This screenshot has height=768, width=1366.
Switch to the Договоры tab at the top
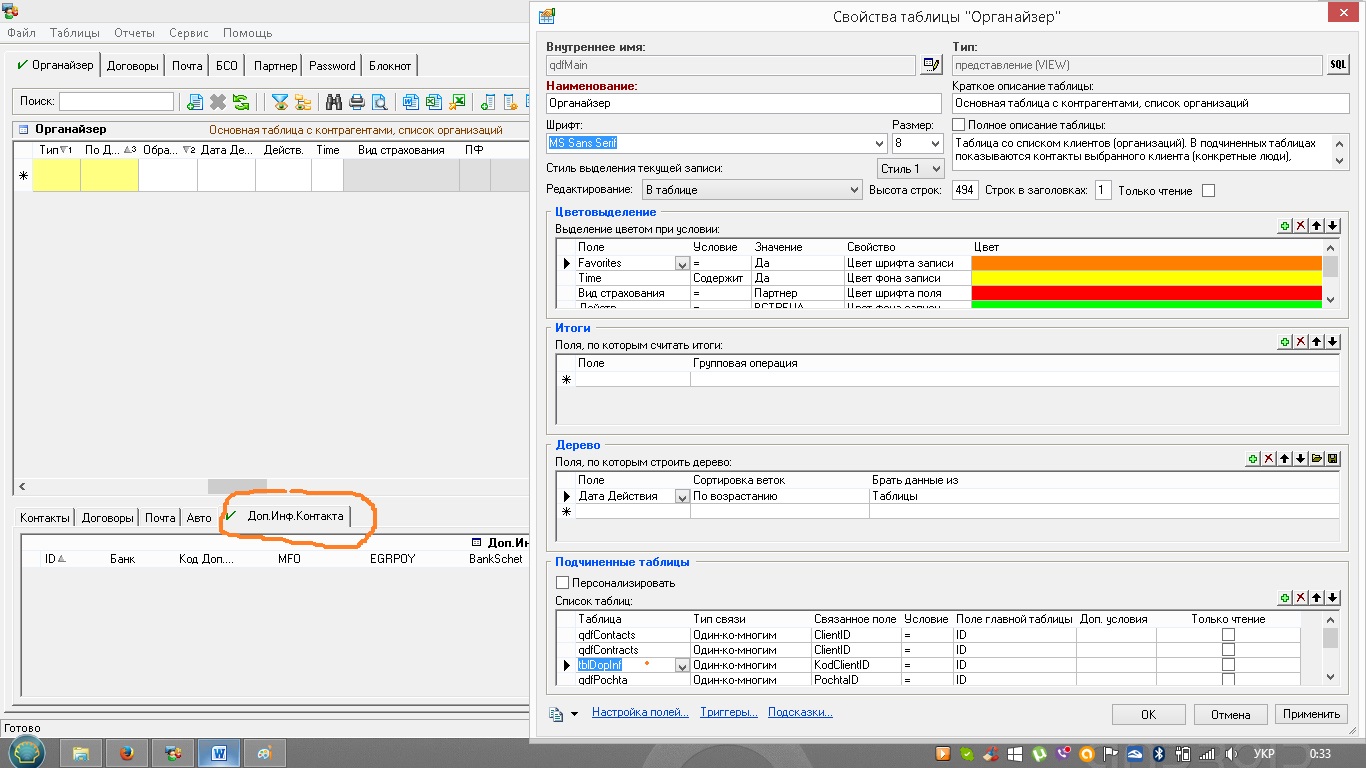[x=133, y=66]
